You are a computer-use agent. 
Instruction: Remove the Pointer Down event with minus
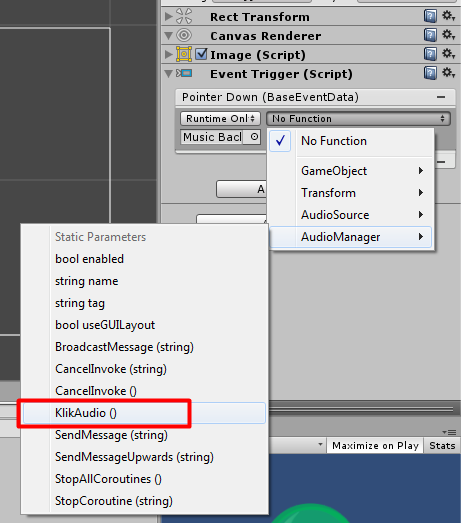point(441,97)
